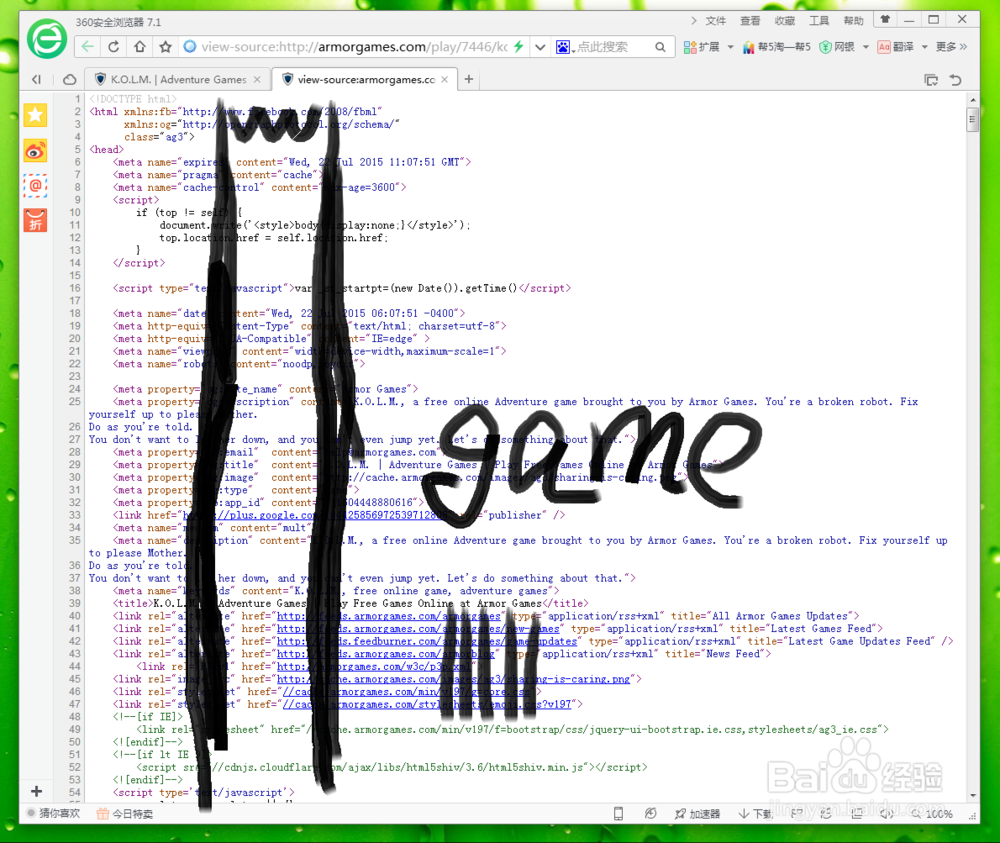Open the 下载 downloads button
Image resolution: width=1000 pixels, height=843 pixels.
pos(756,814)
